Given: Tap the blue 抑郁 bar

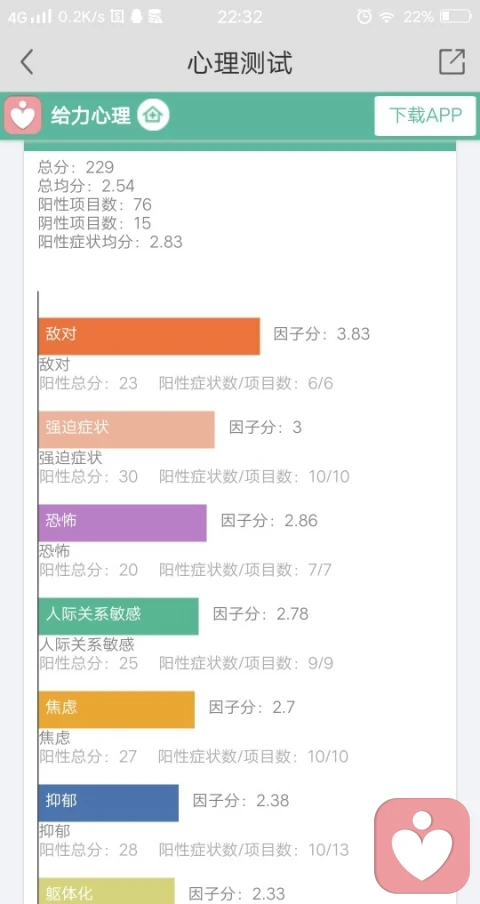Looking at the screenshot, I should pos(108,803).
